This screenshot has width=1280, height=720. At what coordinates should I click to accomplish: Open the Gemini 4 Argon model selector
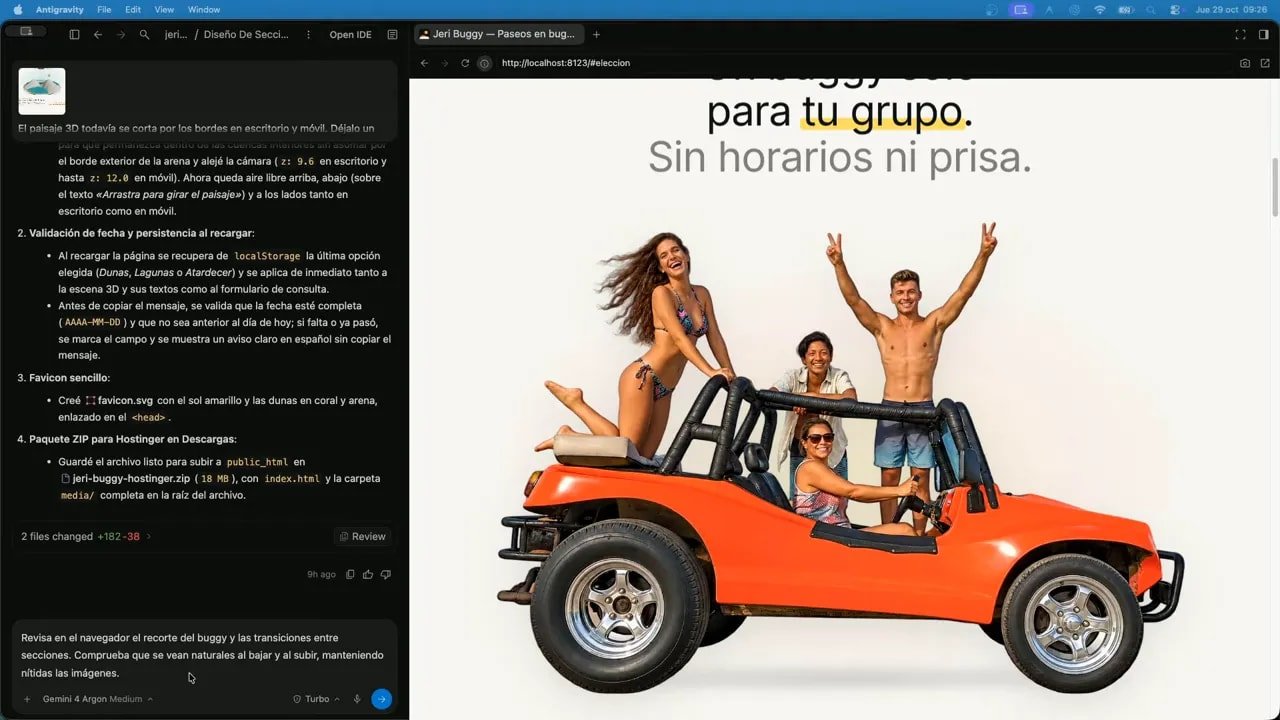(98, 699)
